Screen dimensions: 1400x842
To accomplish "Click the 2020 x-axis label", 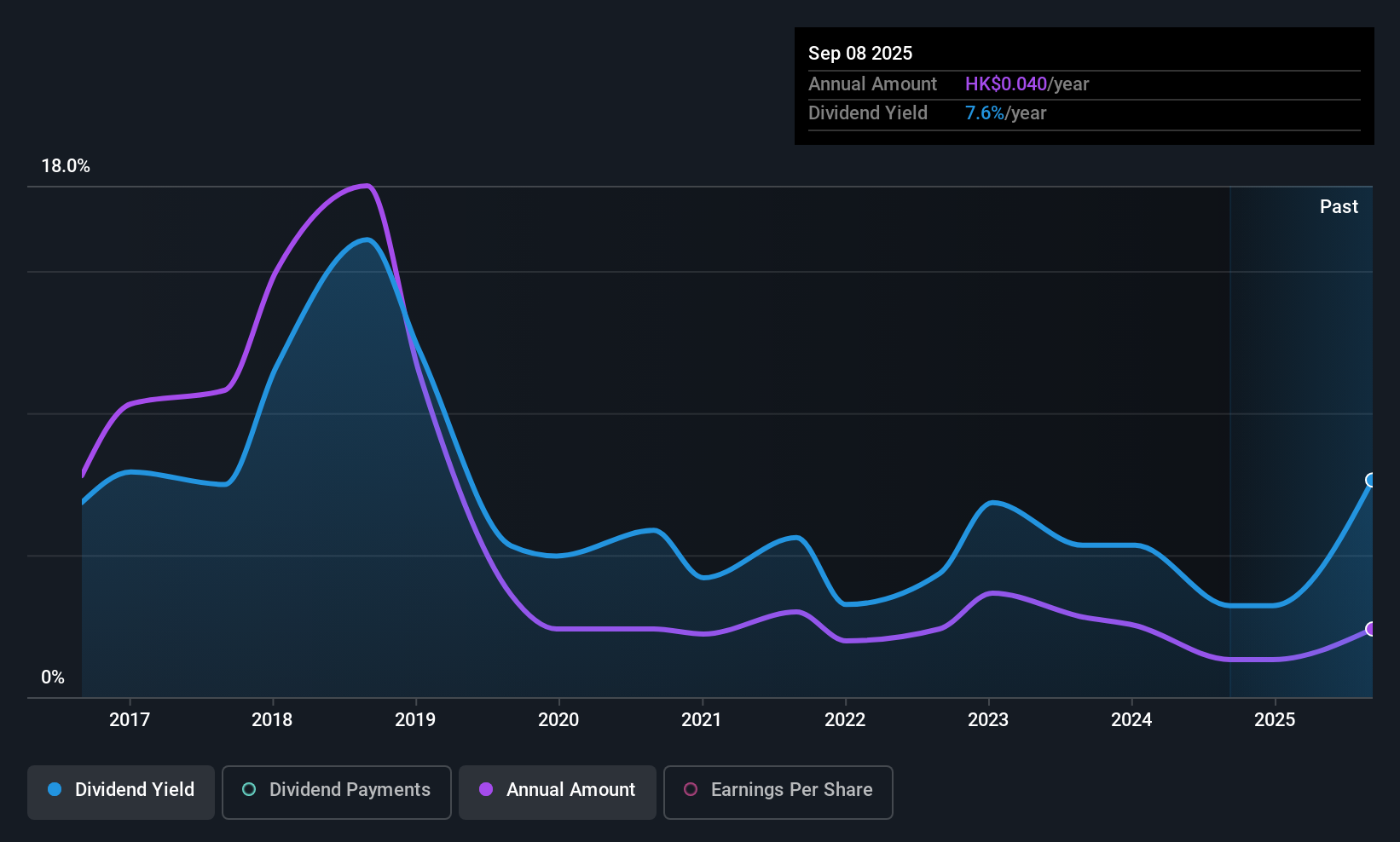I will (558, 720).
